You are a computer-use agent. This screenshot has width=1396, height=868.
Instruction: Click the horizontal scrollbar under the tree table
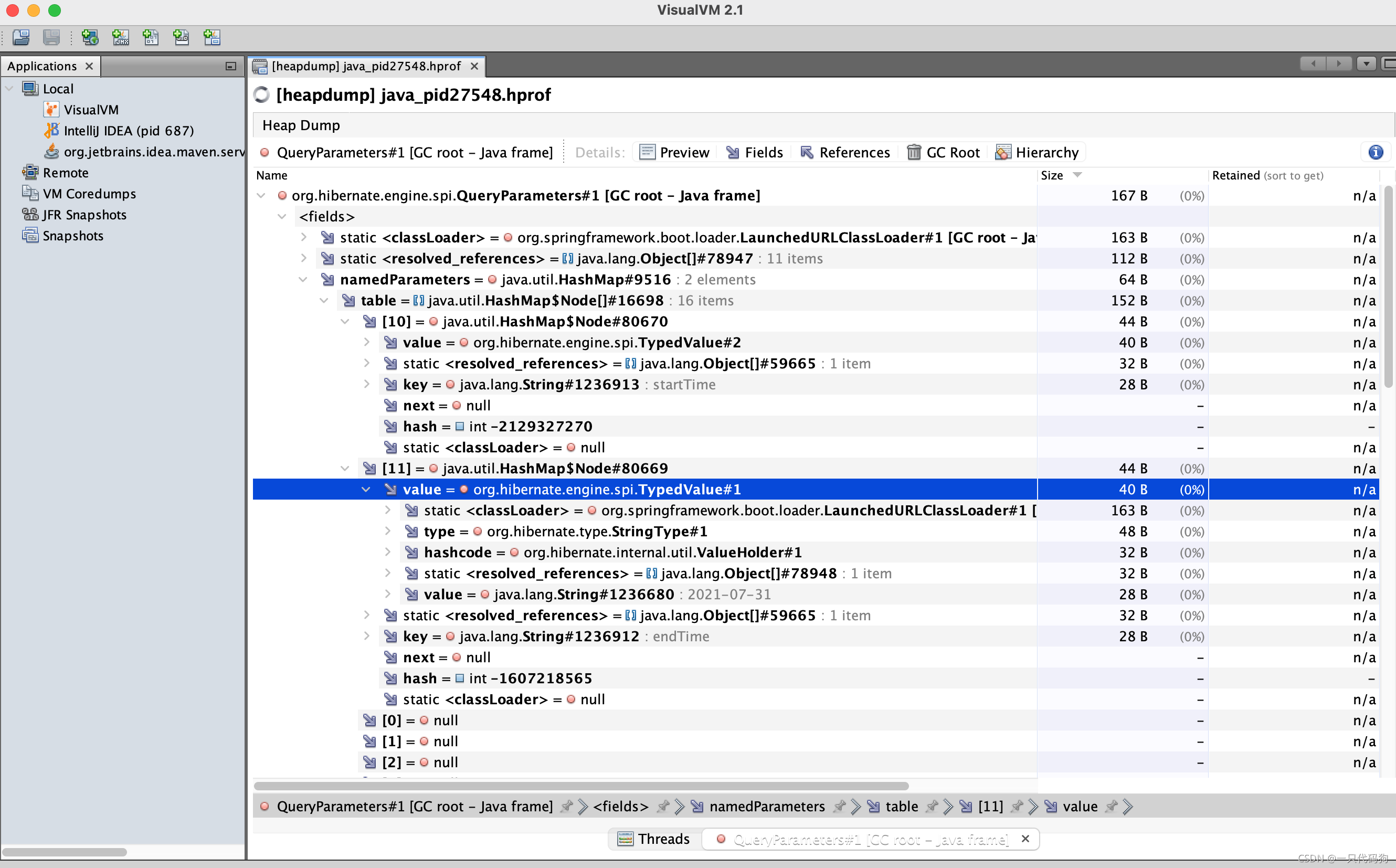[580, 786]
